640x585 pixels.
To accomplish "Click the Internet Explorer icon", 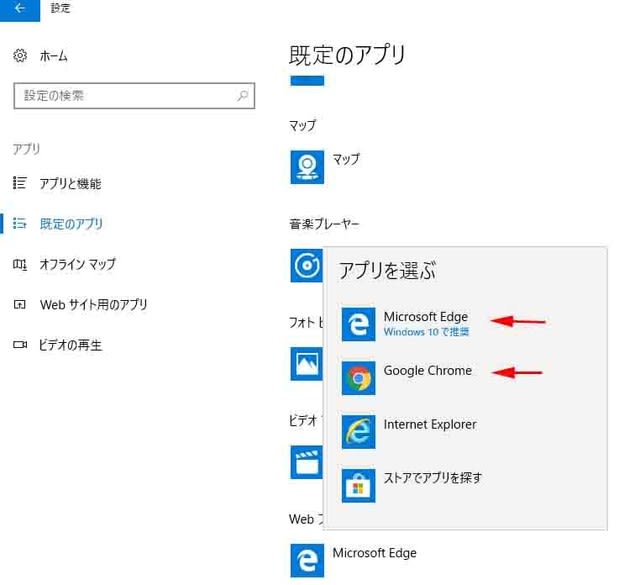I will [358, 432].
